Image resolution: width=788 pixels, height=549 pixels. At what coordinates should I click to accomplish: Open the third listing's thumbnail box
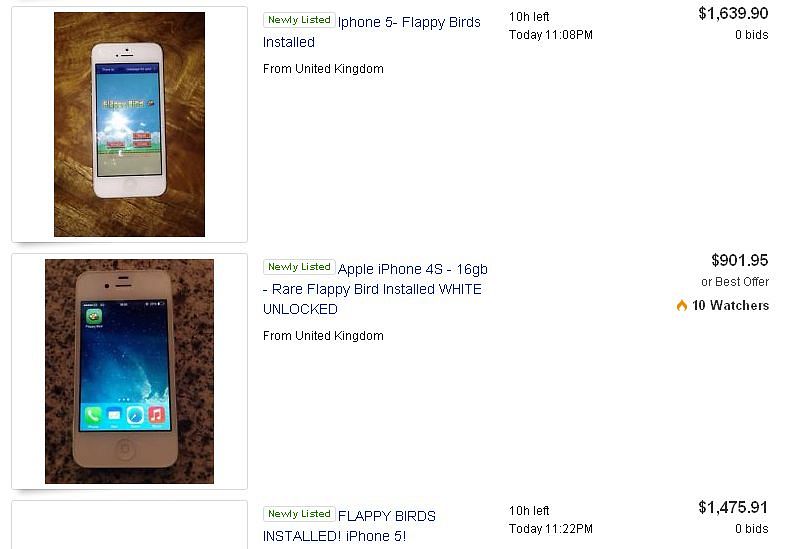tap(130, 525)
